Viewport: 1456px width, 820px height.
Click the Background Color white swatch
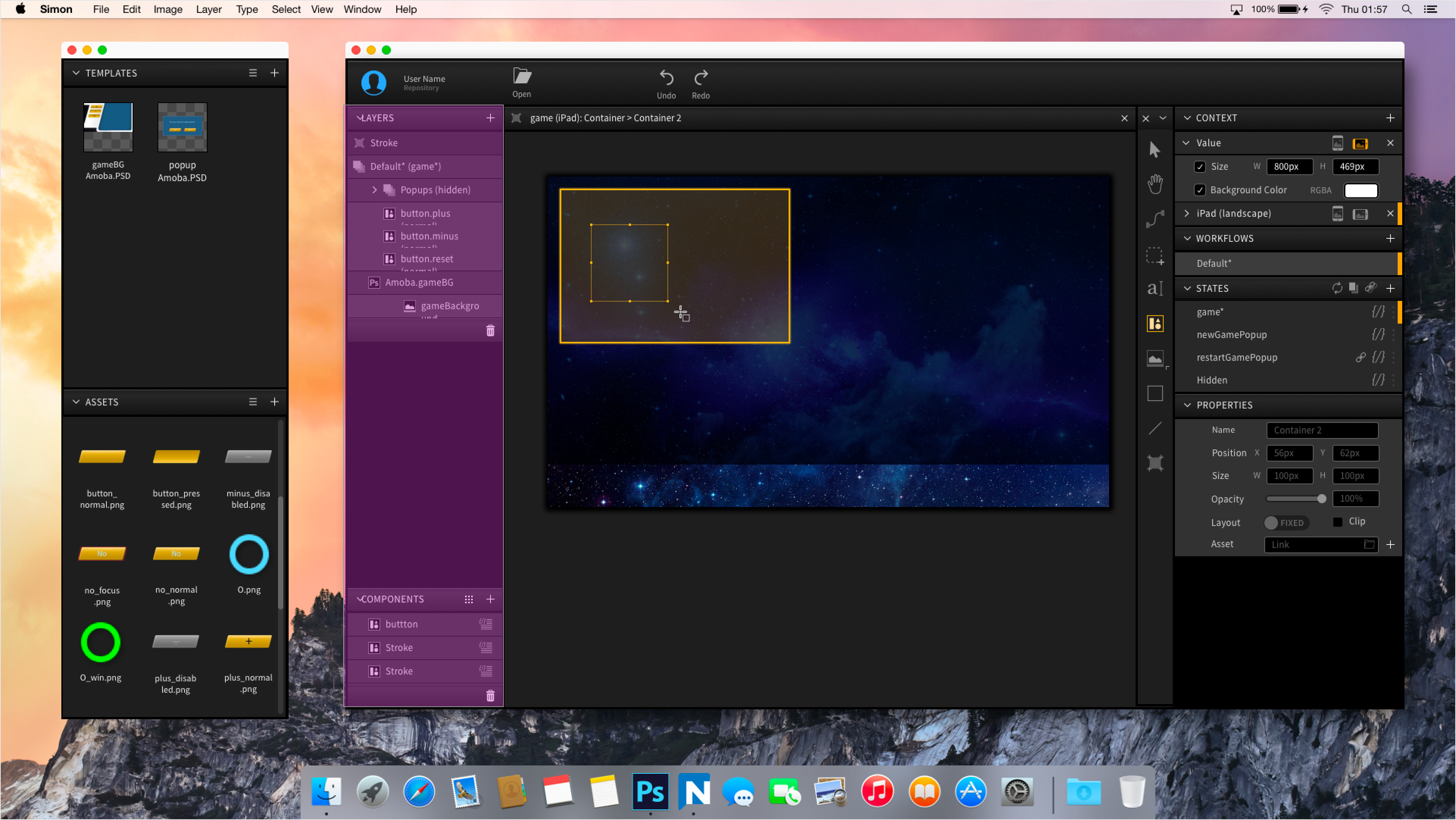1361,191
